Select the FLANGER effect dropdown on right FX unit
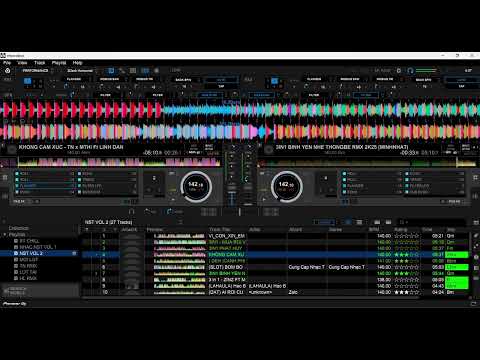480x360 pixels. (315, 79)
